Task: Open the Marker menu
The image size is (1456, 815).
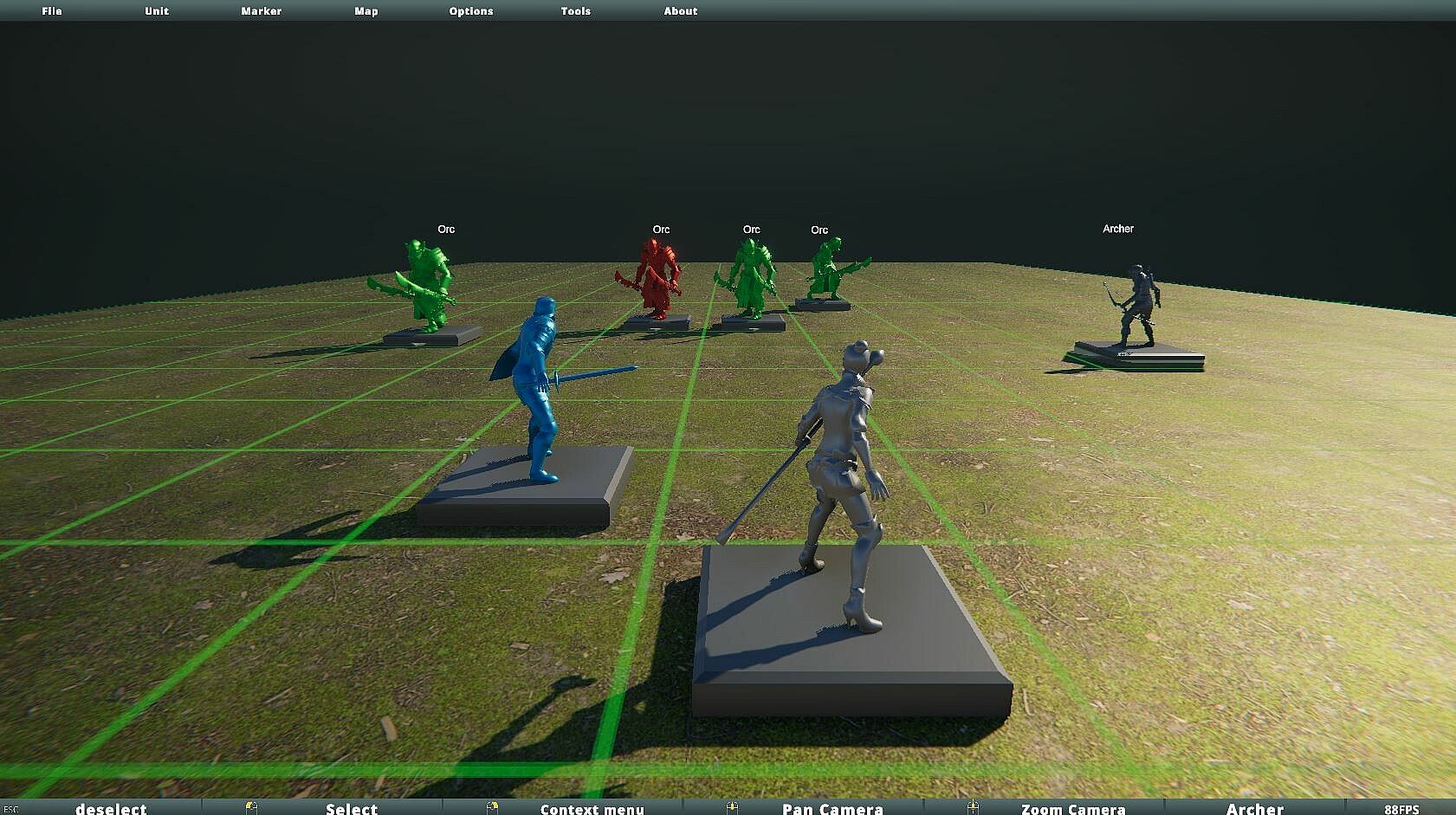Action: [x=262, y=11]
